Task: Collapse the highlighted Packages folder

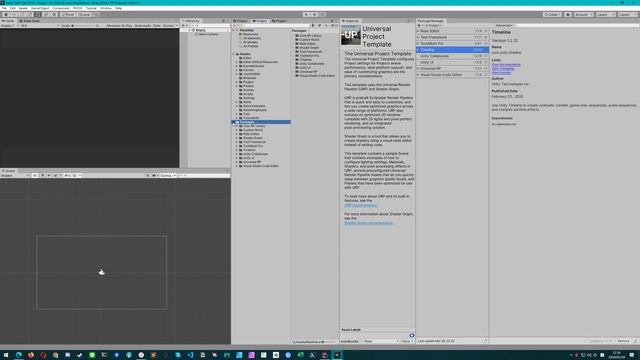Action: pos(233,122)
